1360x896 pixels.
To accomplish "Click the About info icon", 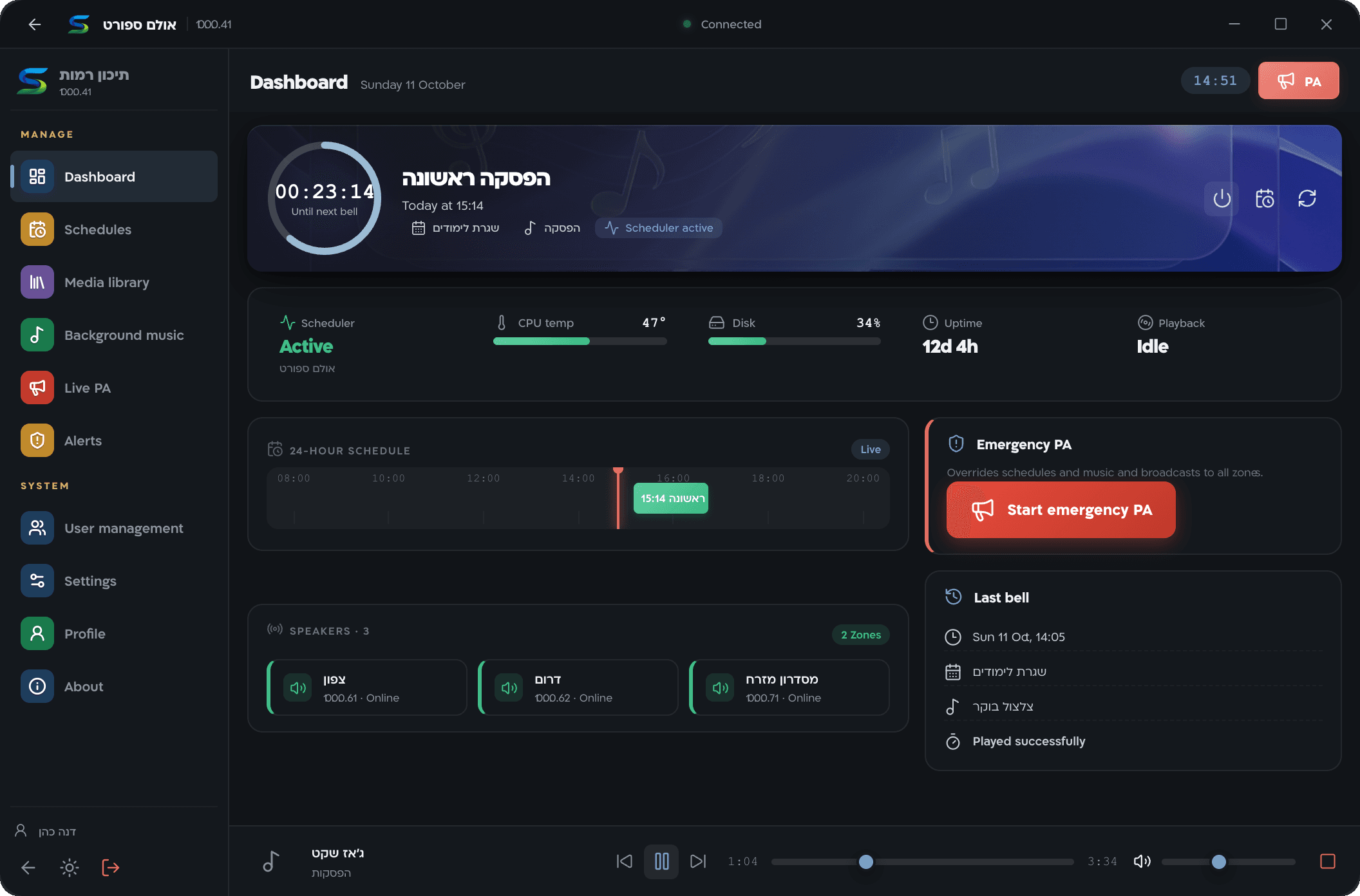I will 37,686.
